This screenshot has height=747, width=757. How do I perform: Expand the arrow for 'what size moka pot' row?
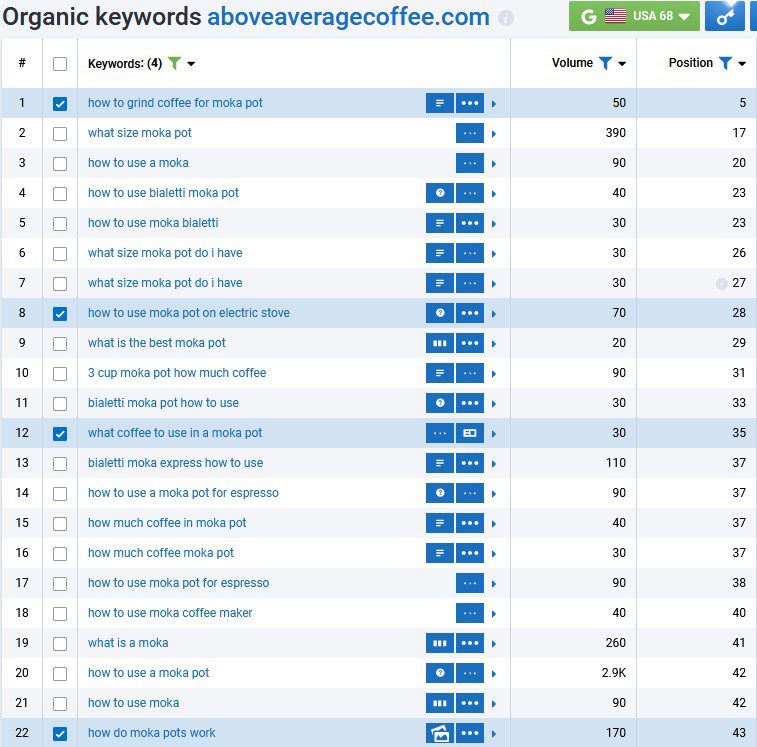(x=493, y=134)
